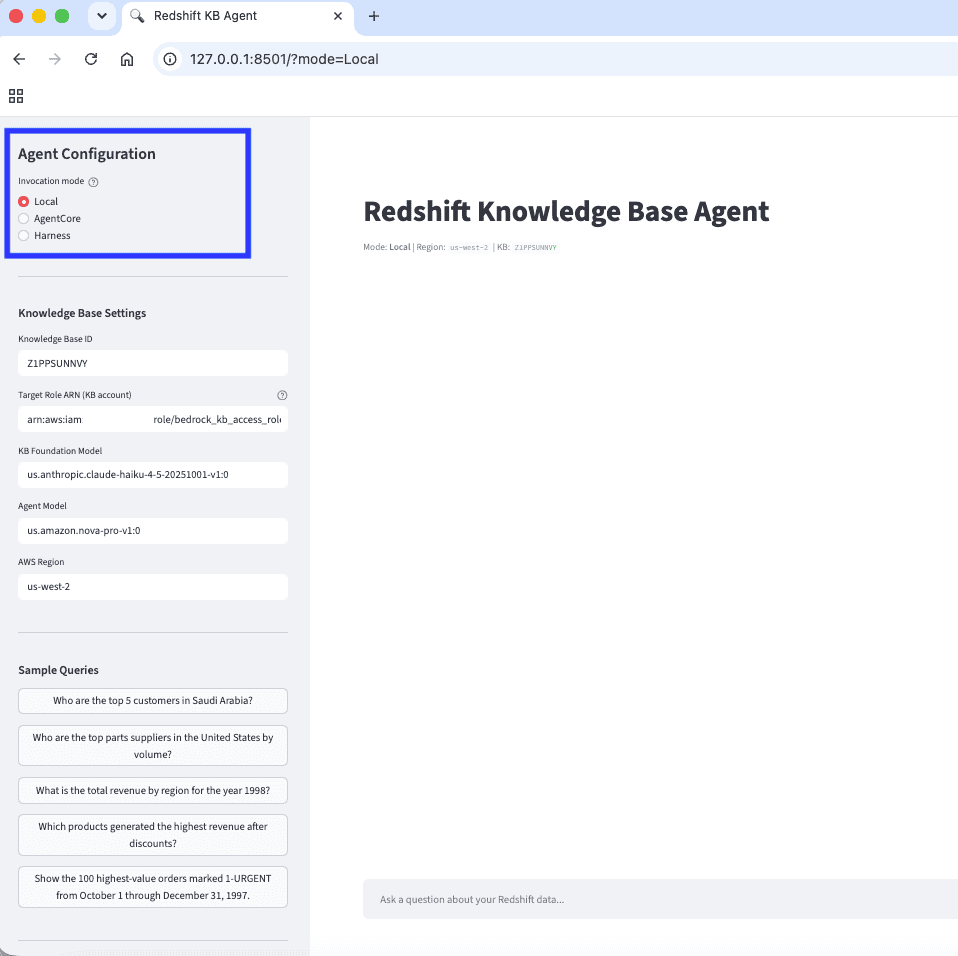Viewport: 958px width, 956px height.
Task: Edit the Knowledge Base ID field
Action: [153, 363]
